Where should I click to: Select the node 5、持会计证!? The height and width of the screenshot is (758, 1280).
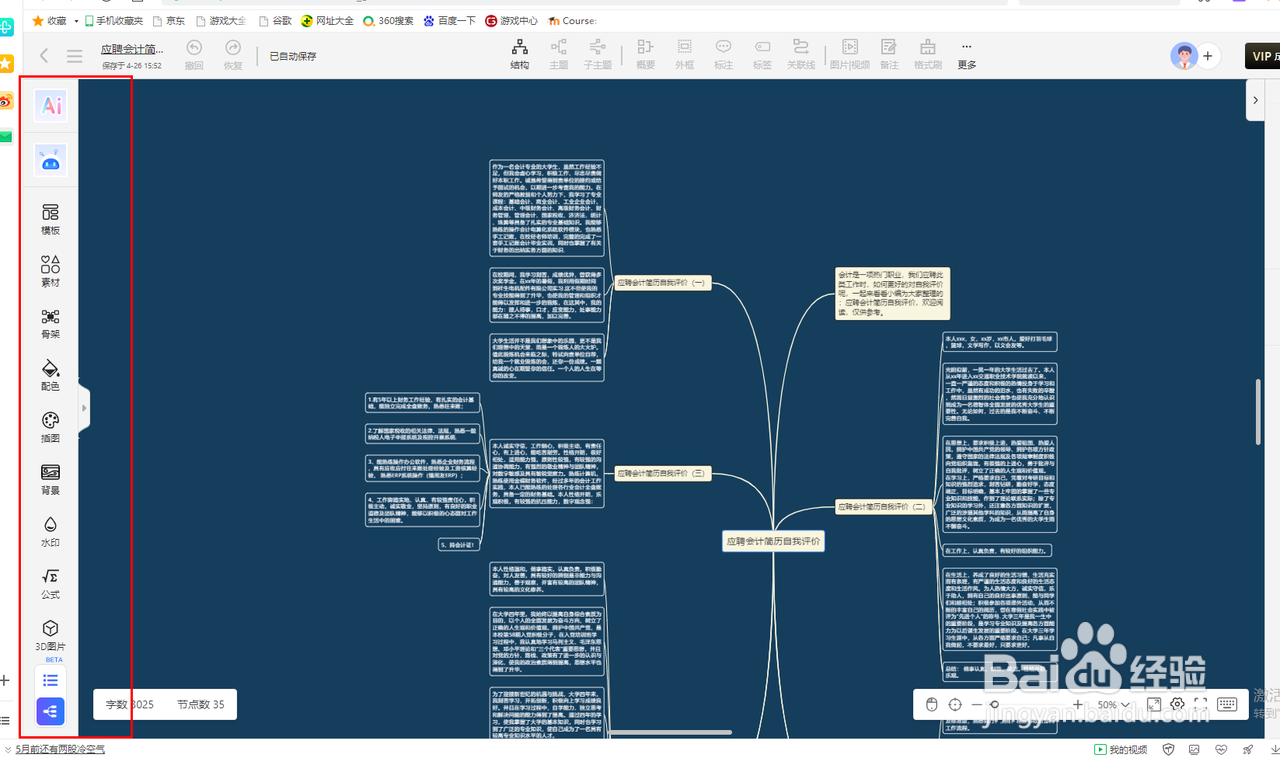[x=457, y=545]
